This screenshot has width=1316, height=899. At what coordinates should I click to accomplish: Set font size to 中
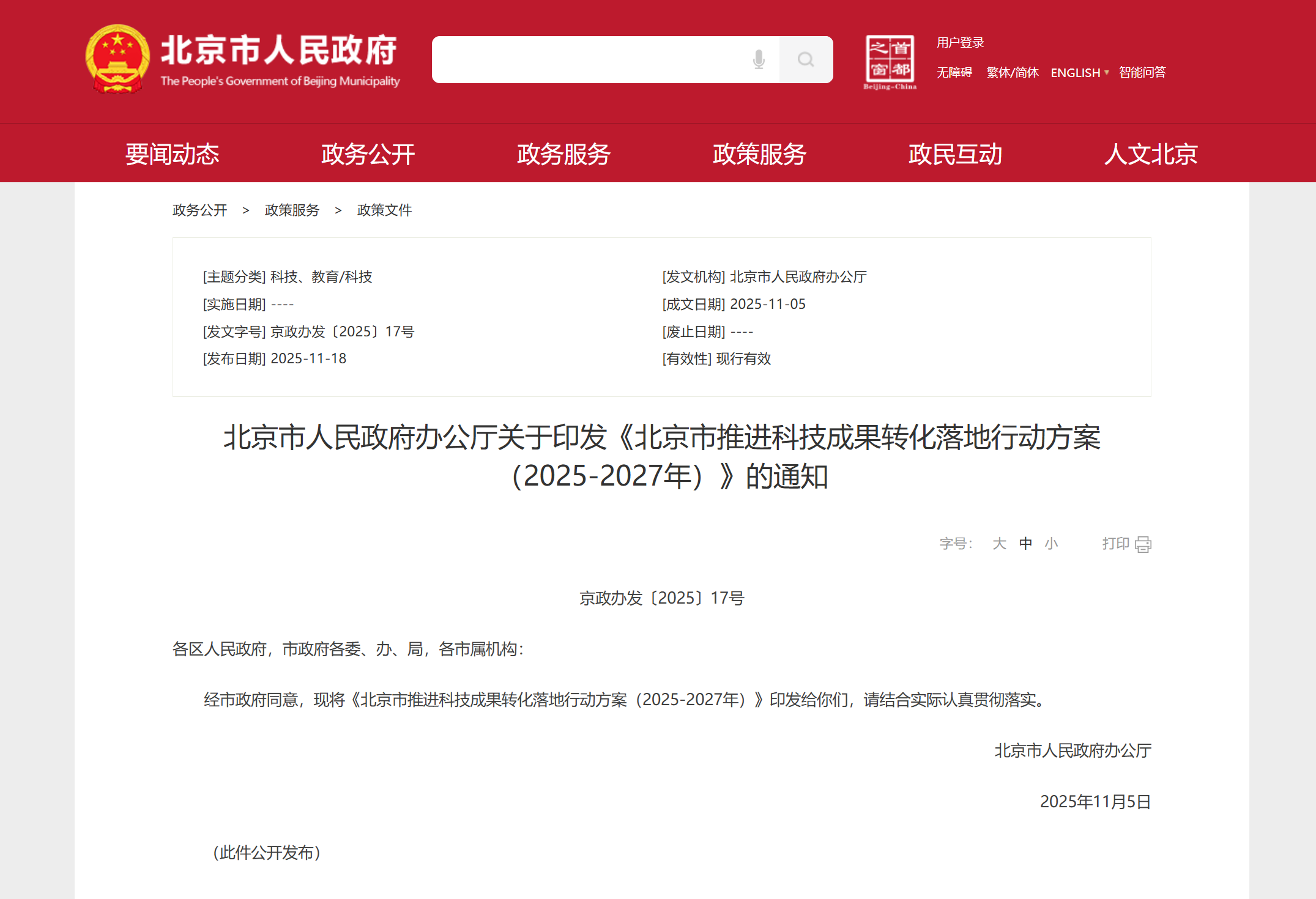pos(1025,544)
